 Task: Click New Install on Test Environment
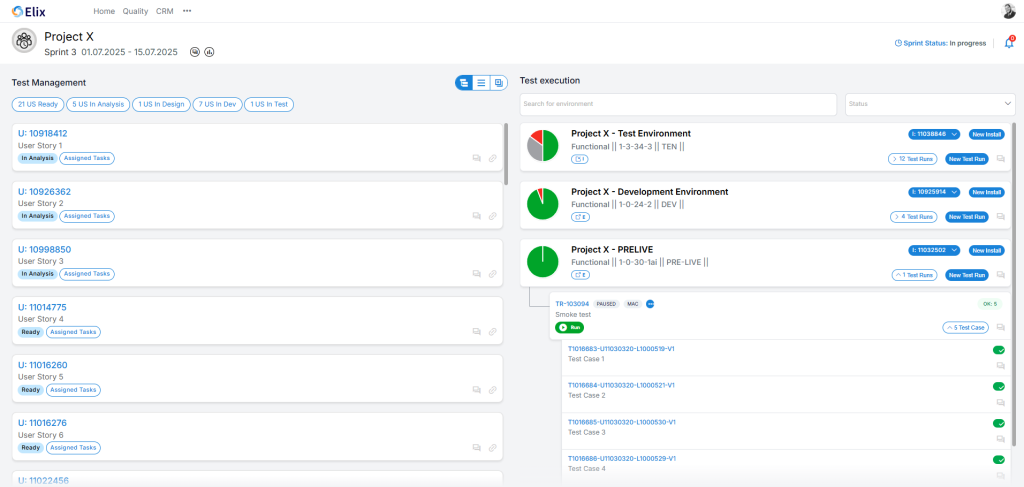(986, 134)
